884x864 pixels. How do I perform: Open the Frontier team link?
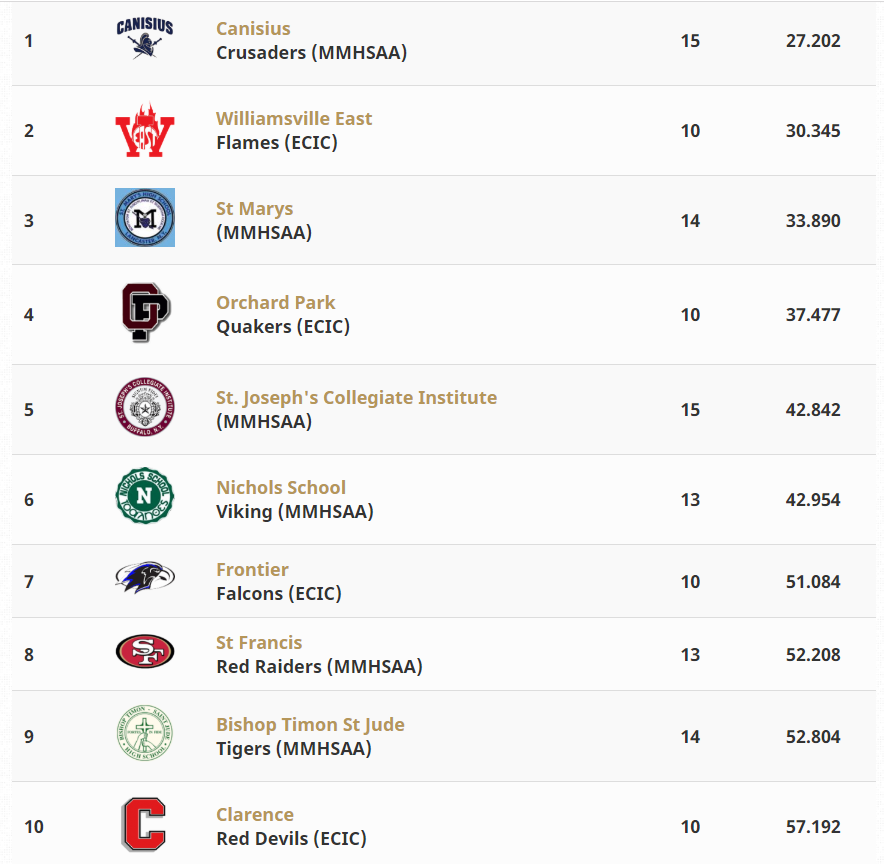(x=252, y=570)
